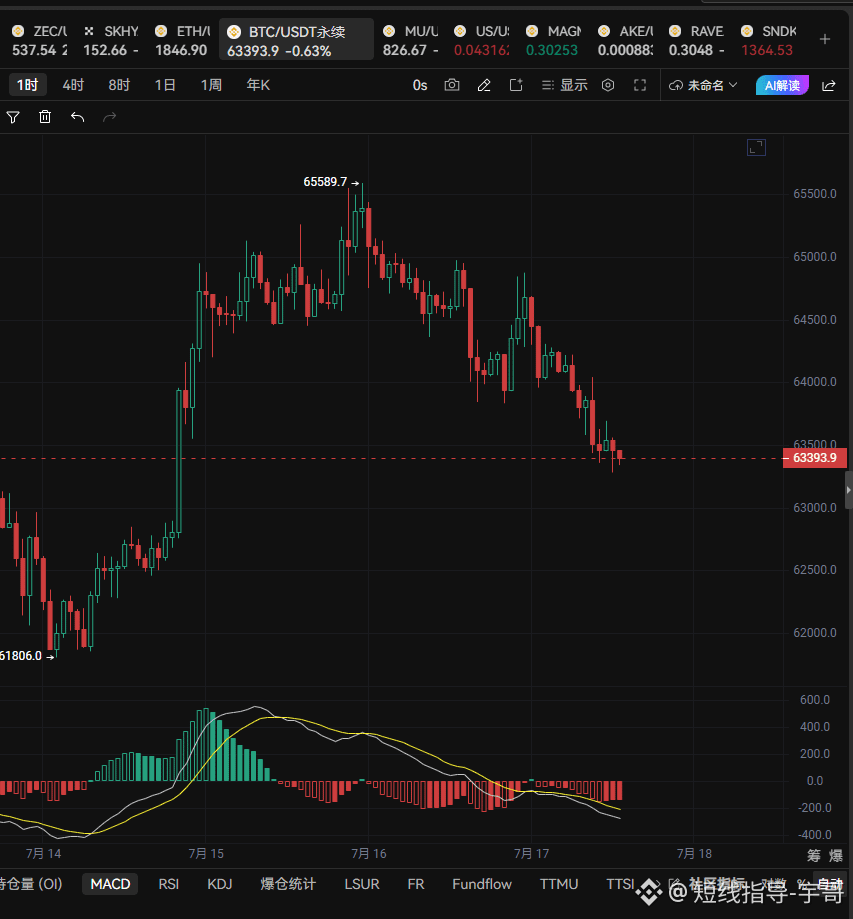This screenshot has width=853, height=919.
Task: Collapse the right side panel arrow
Action: click(848, 490)
